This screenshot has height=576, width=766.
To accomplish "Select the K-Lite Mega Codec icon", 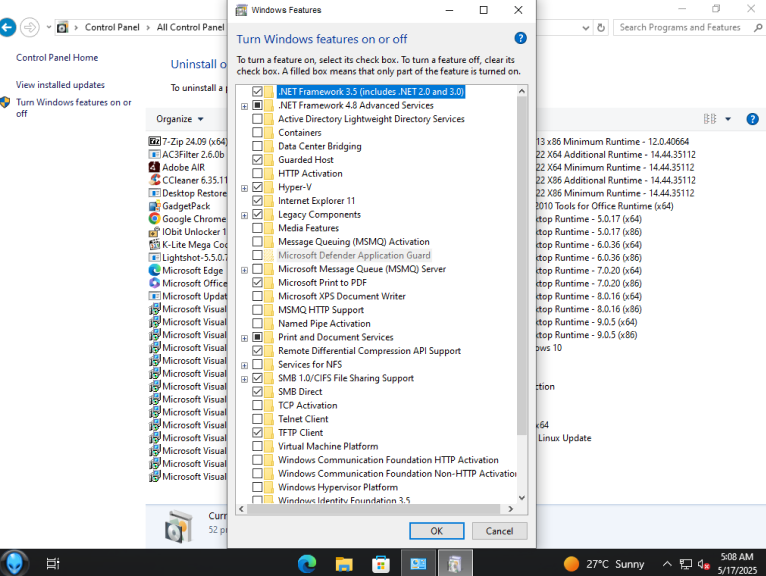I will (154, 244).
